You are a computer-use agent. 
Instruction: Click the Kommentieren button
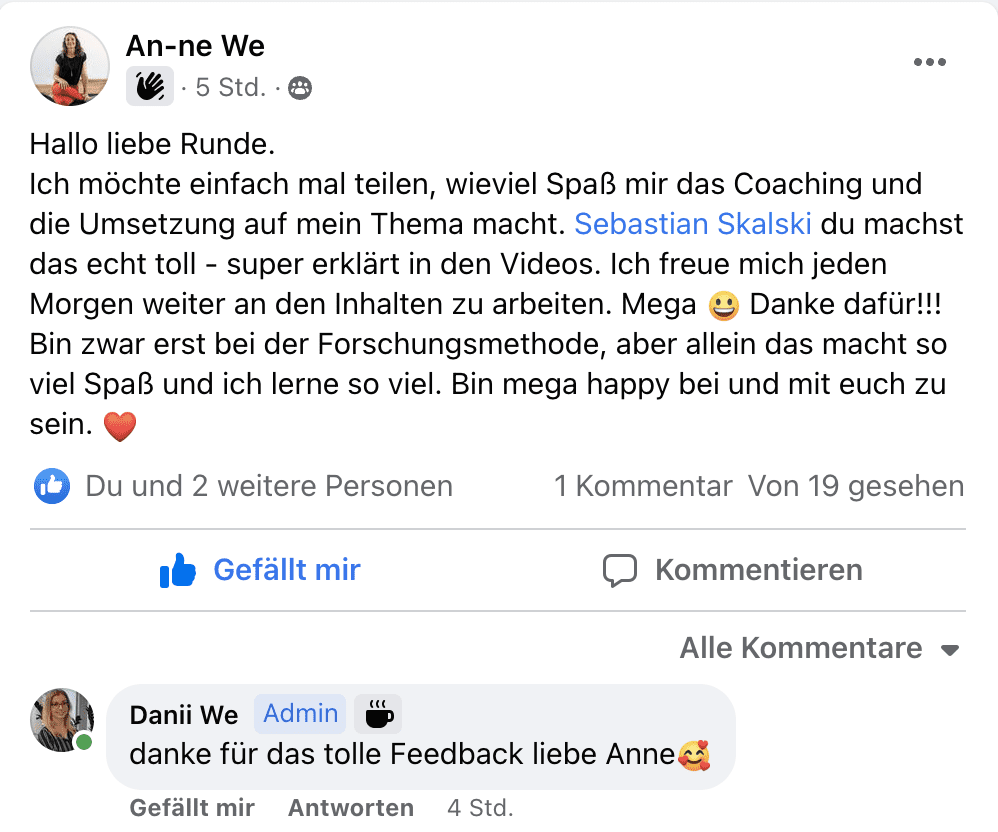coord(733,570)
